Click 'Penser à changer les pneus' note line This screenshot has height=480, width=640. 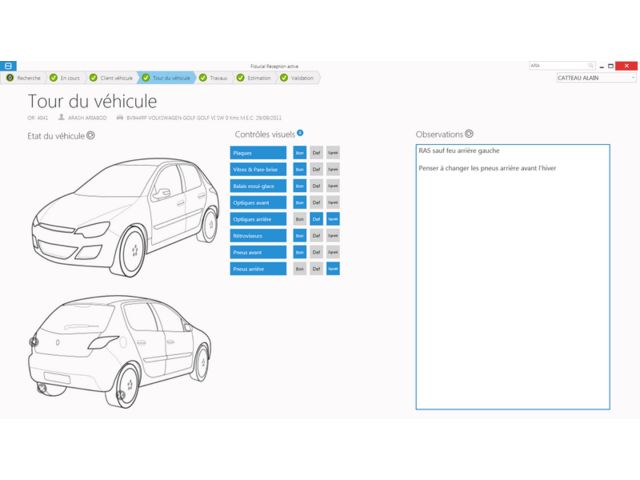487,168
